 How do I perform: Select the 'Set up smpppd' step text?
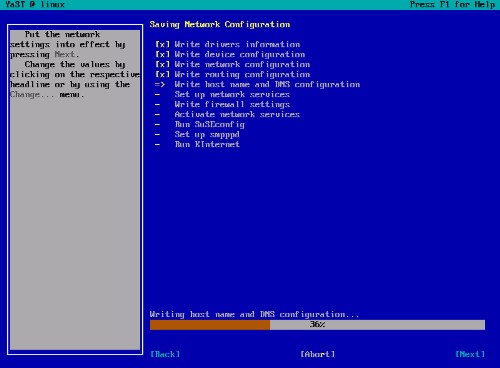(207, 134)
